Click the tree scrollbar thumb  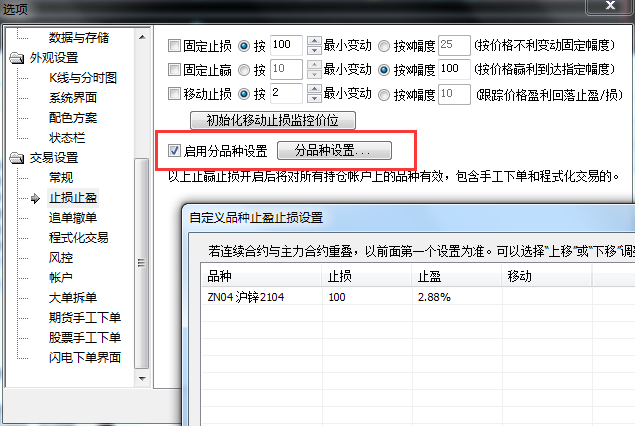click(x=142, y=263)
